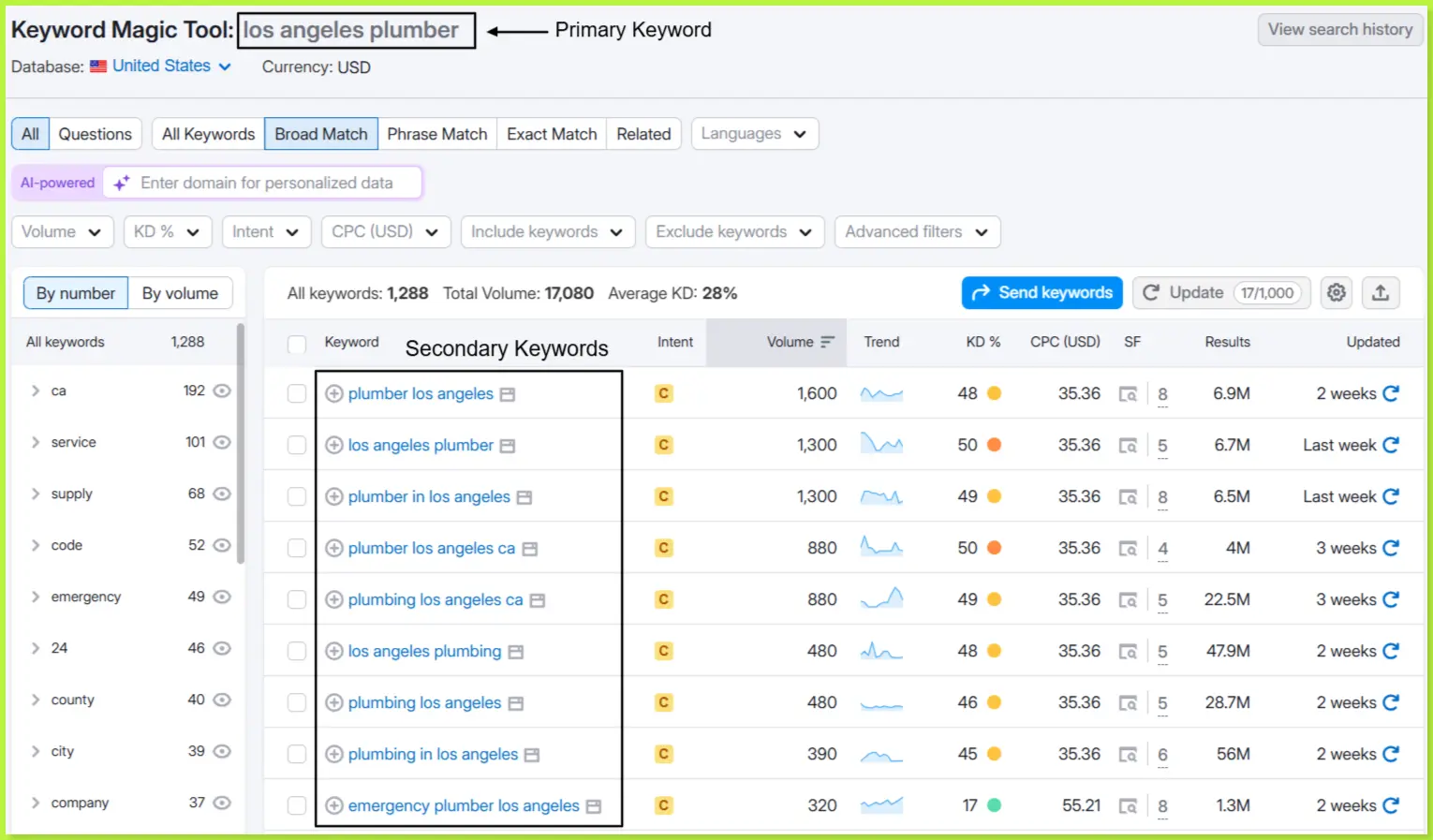Screen dimensions: 1433x840
Task: Add 'los angeles plumber' keyword with plus icon
Action: [x=333, y=446]
